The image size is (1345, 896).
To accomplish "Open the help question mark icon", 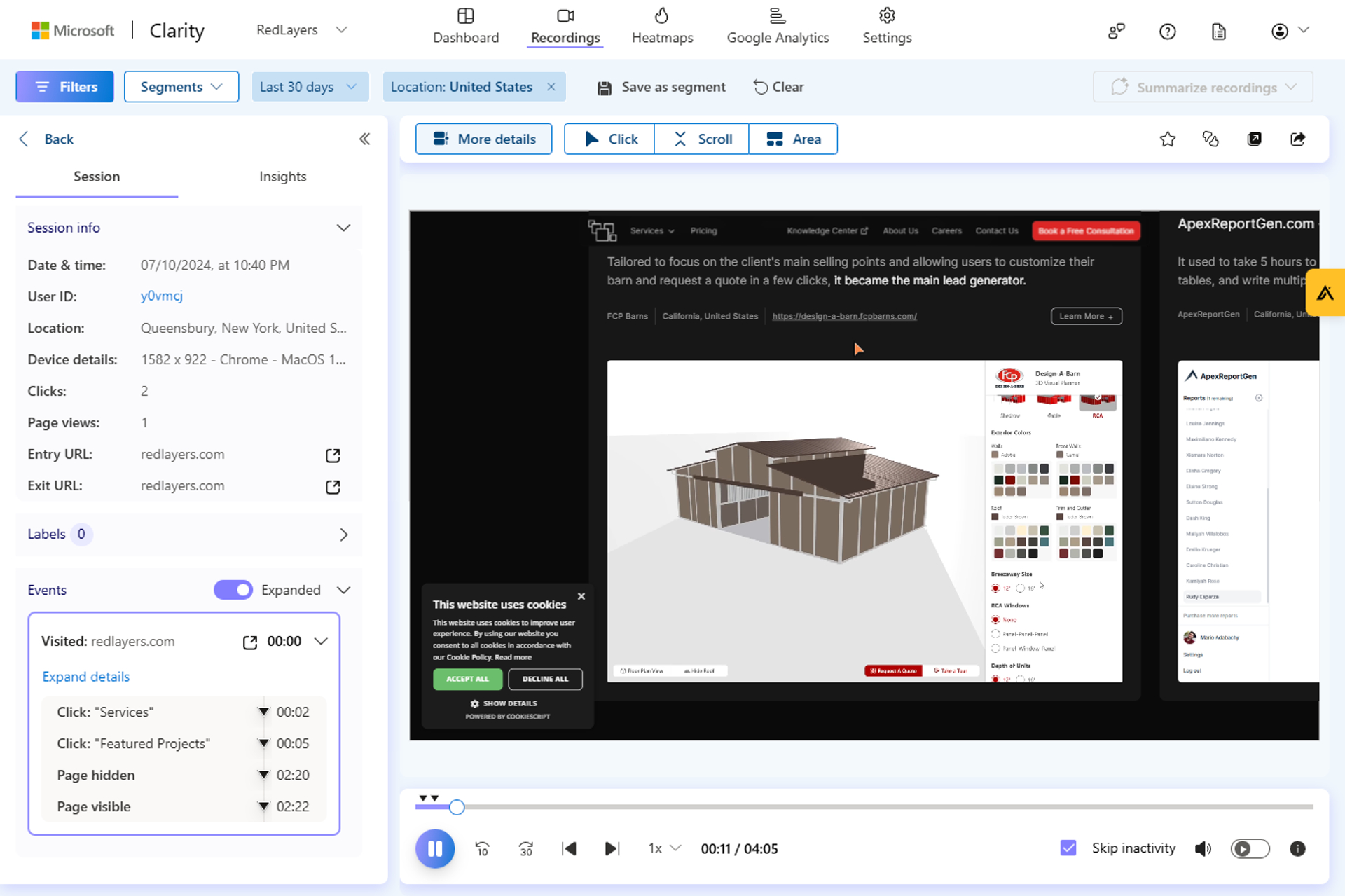I will click(1167, 31).
